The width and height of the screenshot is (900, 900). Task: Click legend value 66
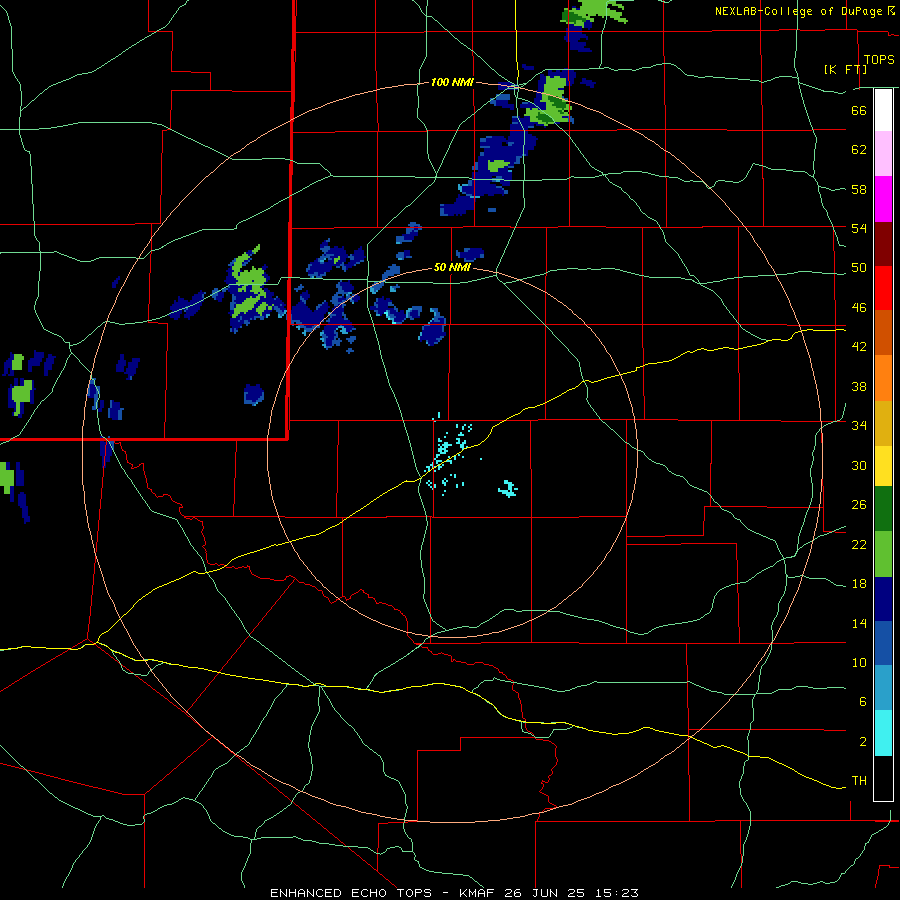(859, 110)
